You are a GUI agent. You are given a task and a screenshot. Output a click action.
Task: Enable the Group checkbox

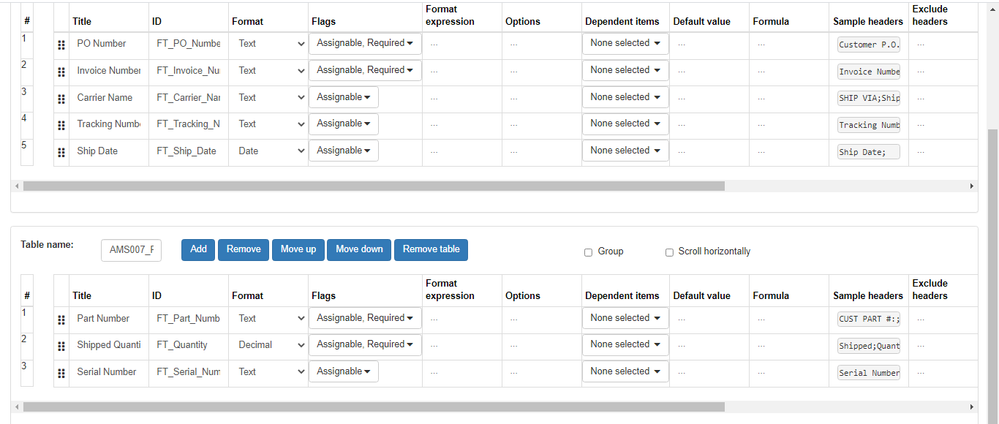(588, 252)
